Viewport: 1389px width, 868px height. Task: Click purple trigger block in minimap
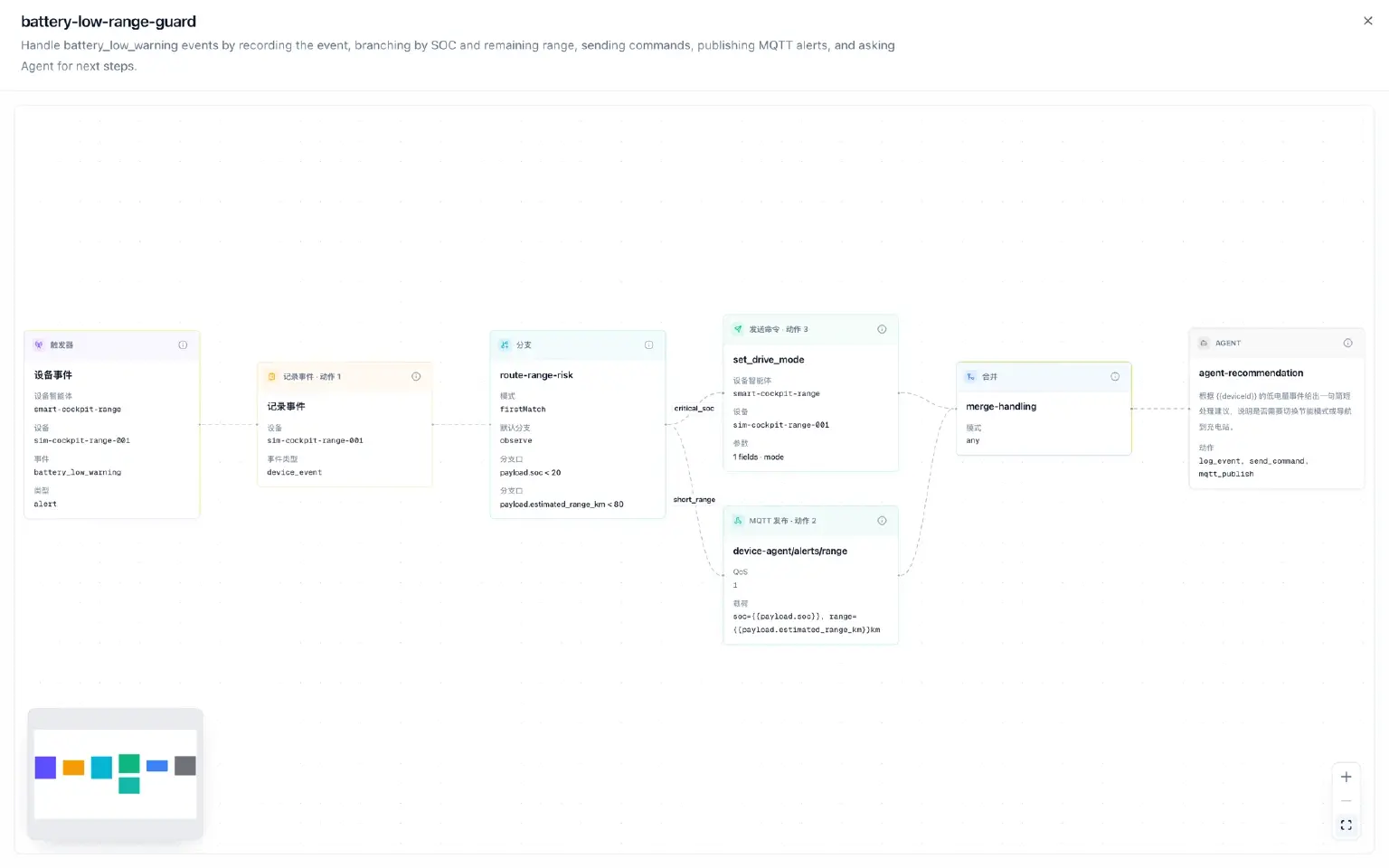click(45, 768)
